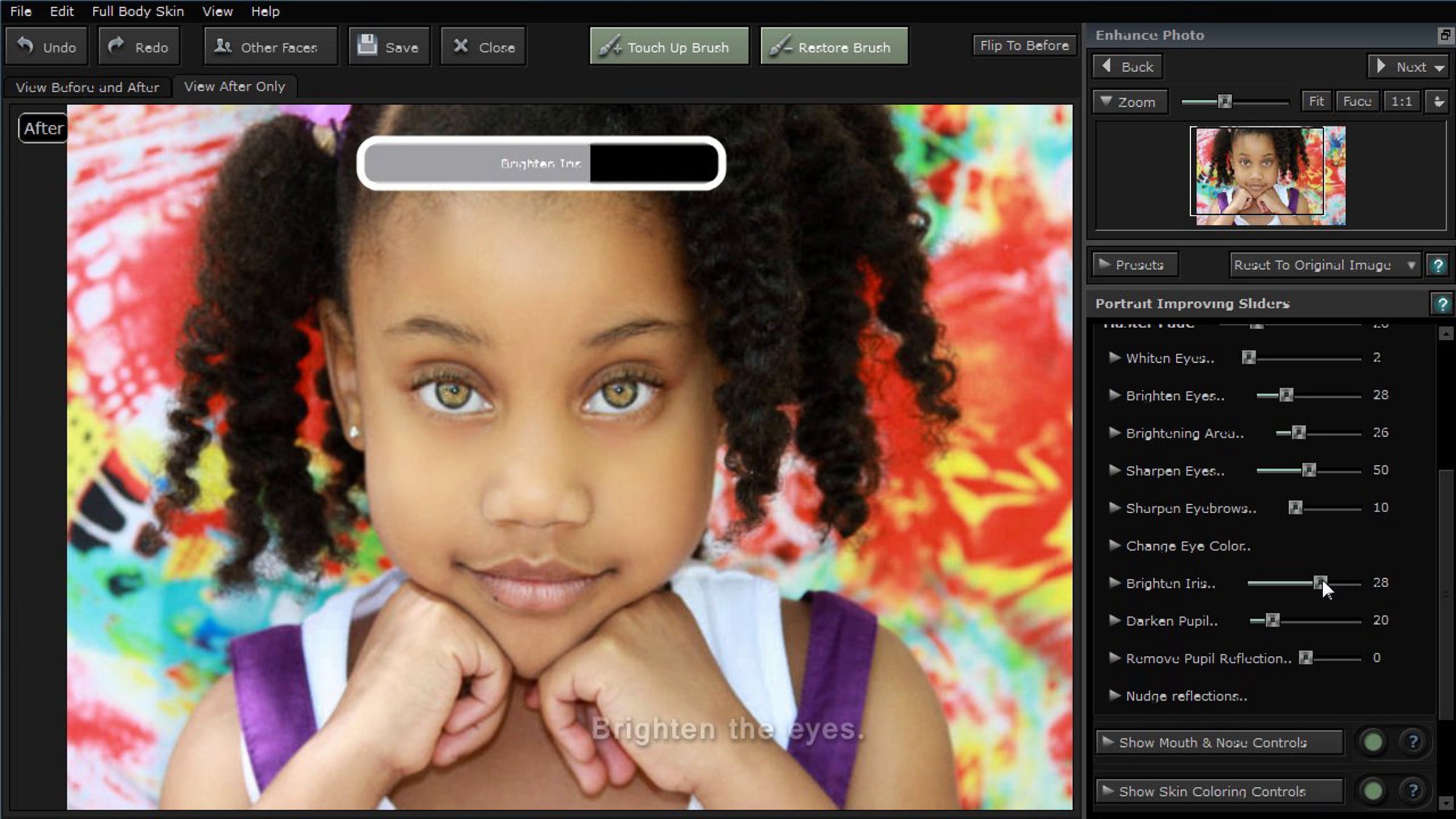Screen dimensions: 1456x819
Task: Select the Restore Brush tool
Action: coord(834,47)
